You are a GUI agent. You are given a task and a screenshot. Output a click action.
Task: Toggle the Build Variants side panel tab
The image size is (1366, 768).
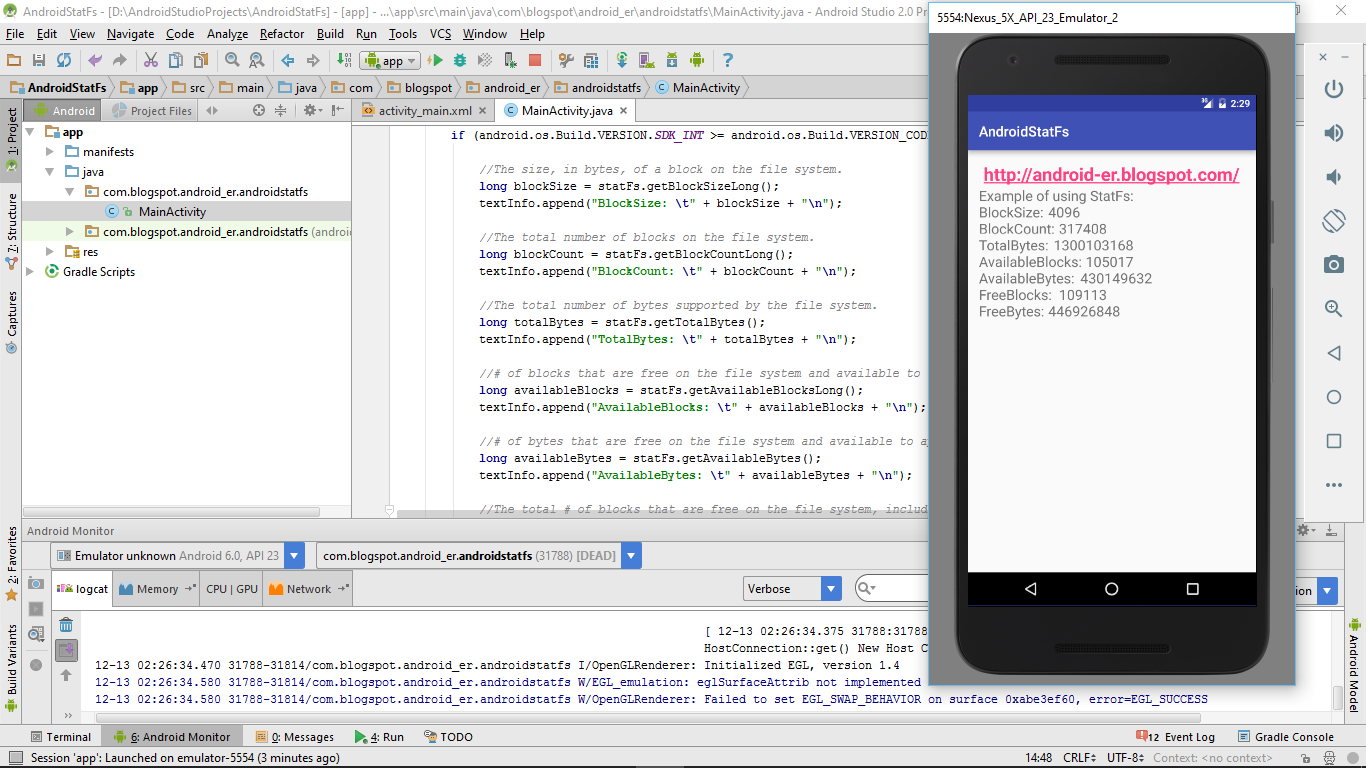pyautogui.click(x=11, y=667)
